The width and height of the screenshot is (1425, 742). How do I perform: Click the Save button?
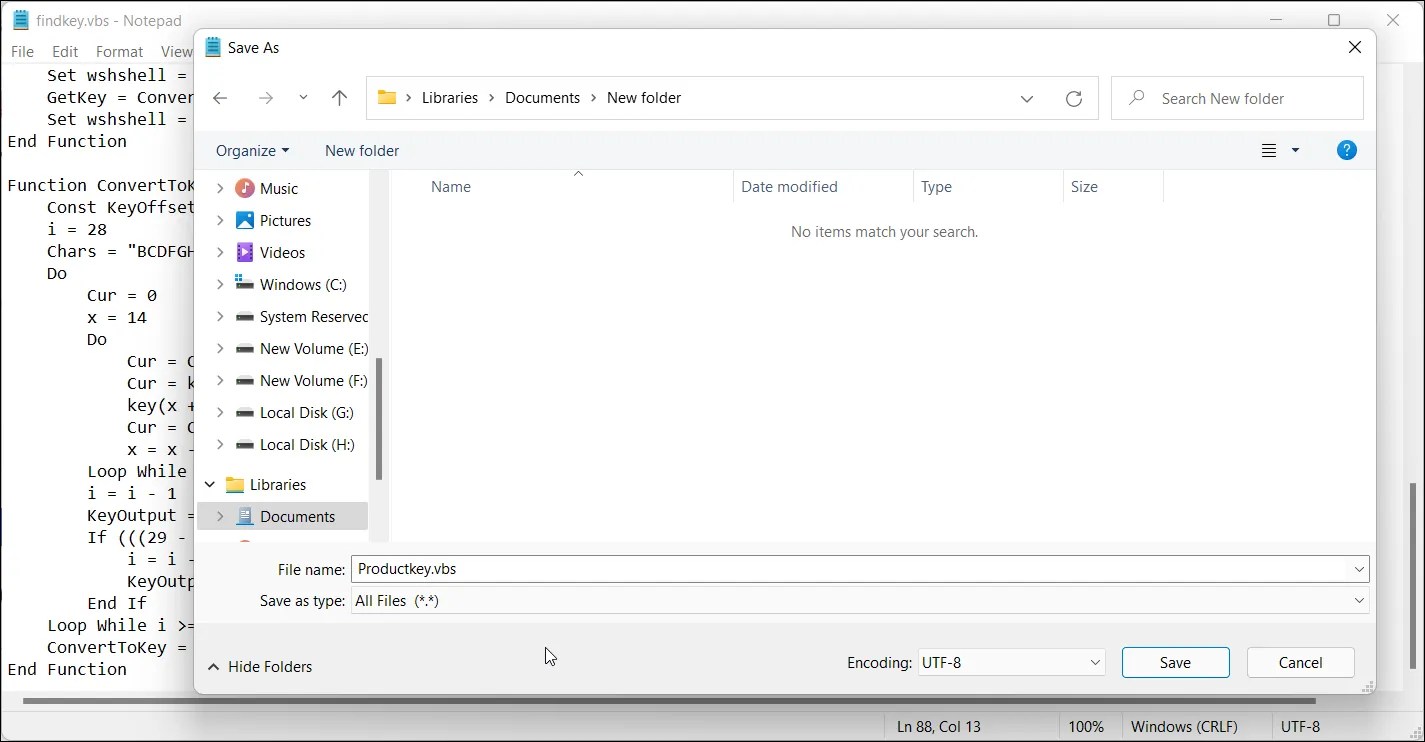pyautogui.click(x=1175, y=662)
